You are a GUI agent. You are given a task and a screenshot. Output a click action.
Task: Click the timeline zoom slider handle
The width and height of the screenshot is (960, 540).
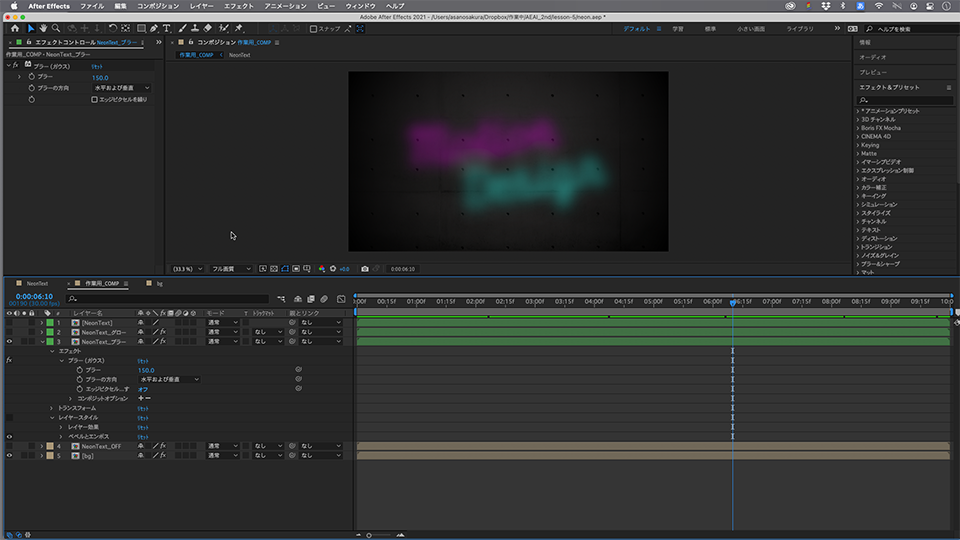[x=369, y=535]
